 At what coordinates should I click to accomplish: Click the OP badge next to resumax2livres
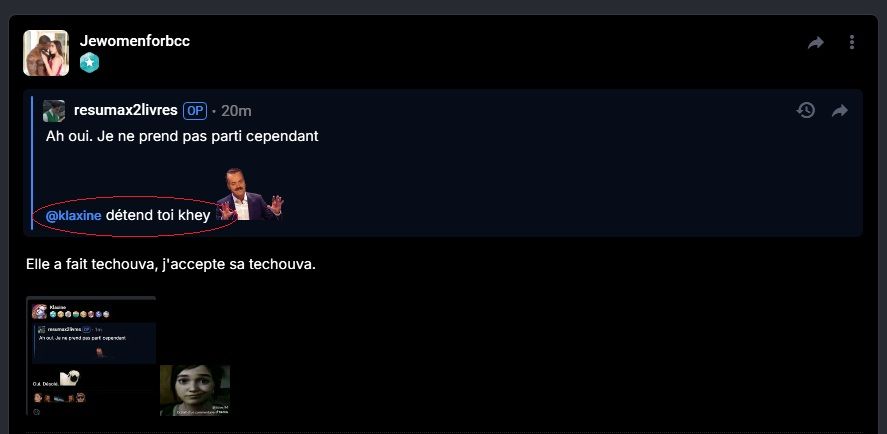195,111
